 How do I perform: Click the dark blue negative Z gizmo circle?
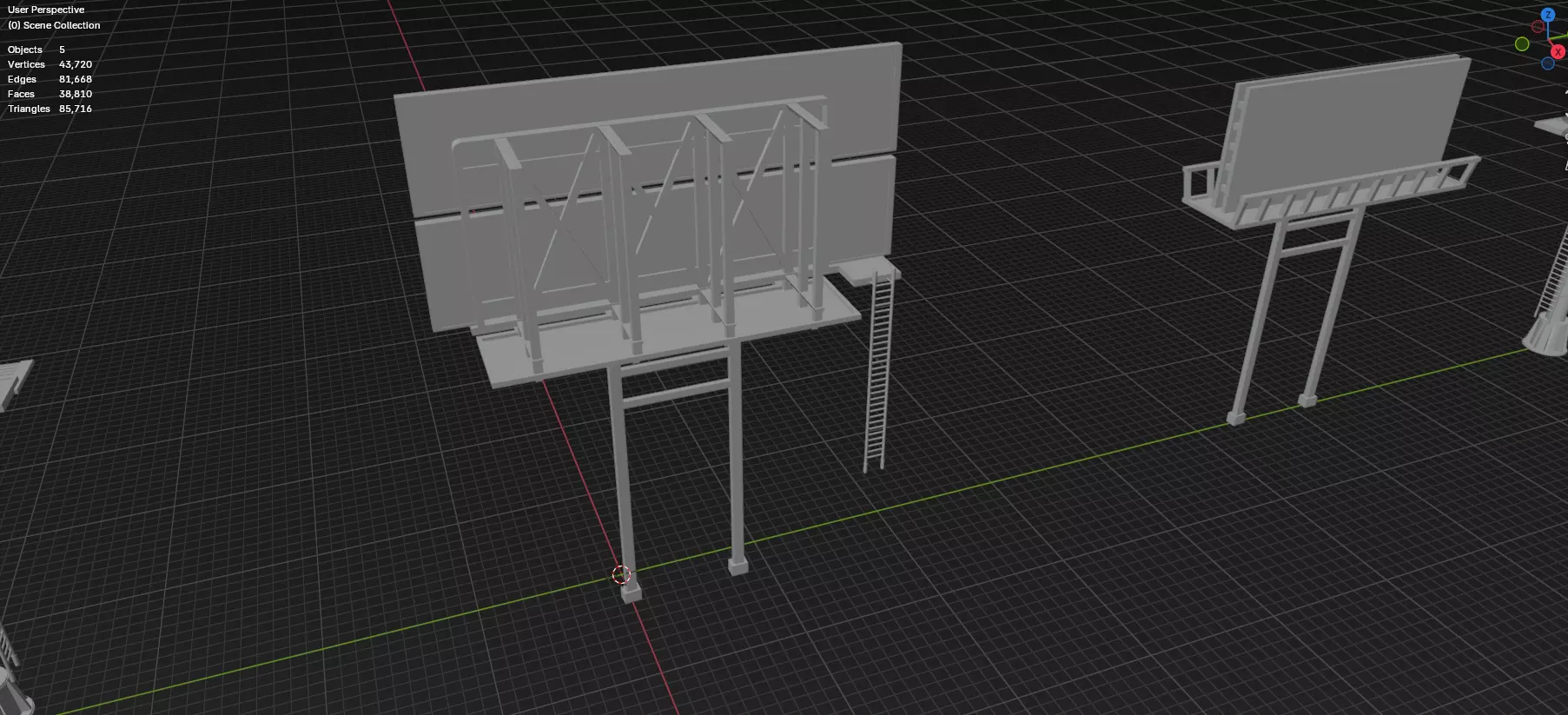point(1548,63)
